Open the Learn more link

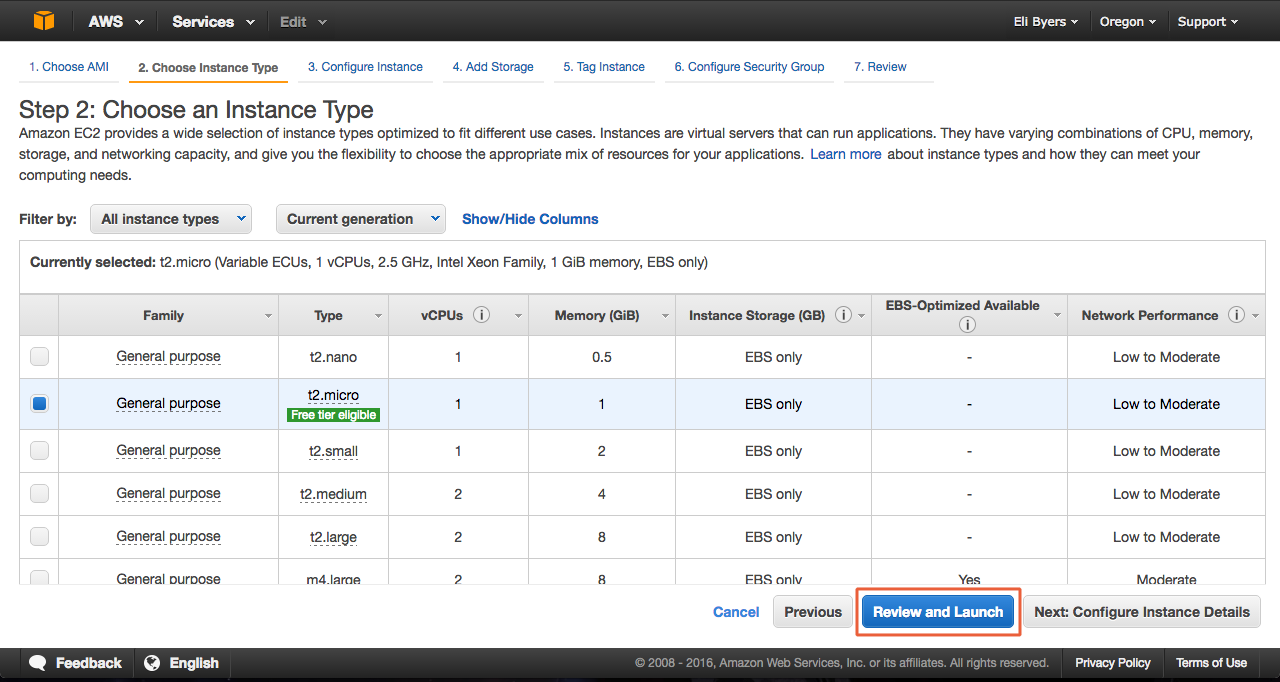pos(846,154)
